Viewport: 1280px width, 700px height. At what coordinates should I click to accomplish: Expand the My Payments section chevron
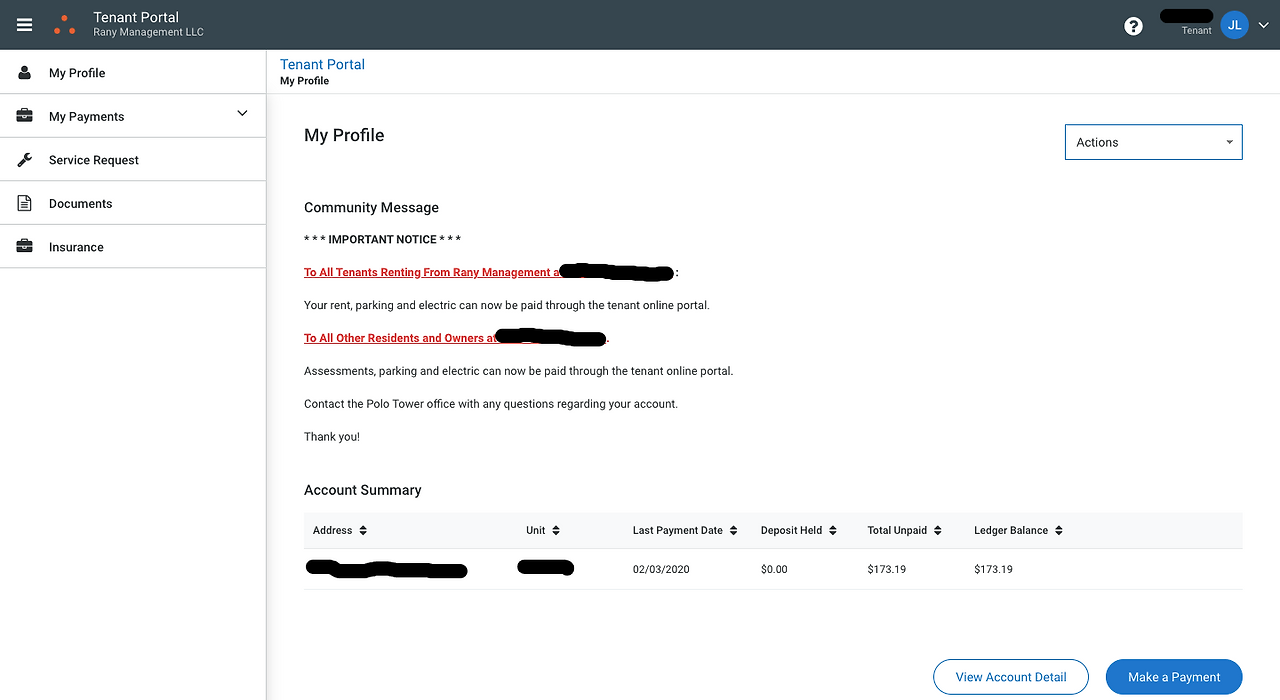[242, 114]
